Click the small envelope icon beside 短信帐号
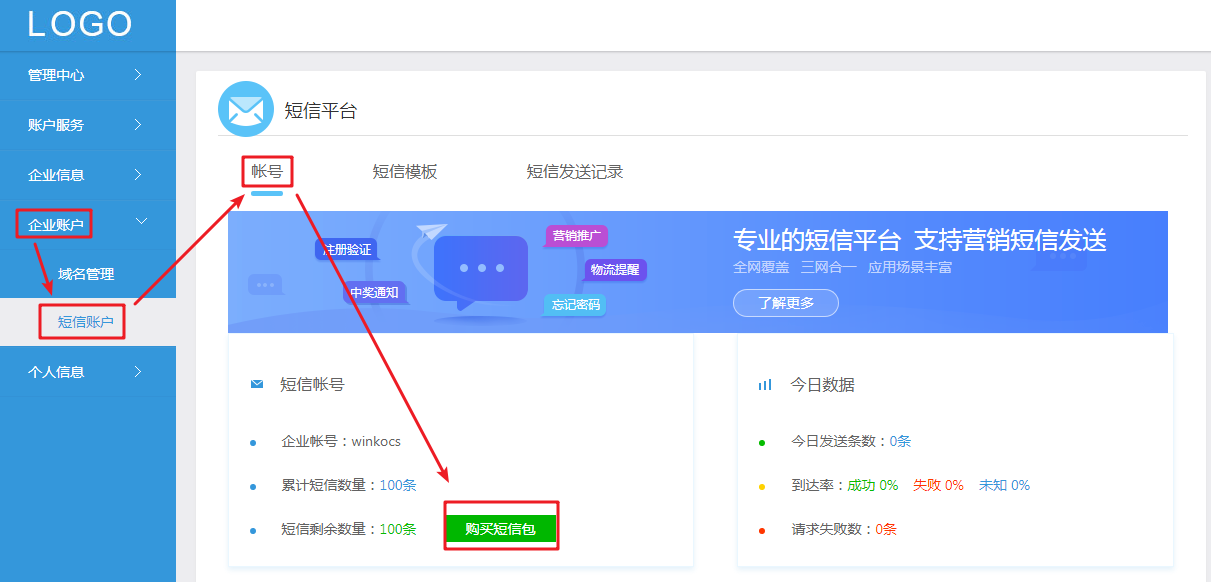This screenshot has height=582, width=1211. (257, 384)
